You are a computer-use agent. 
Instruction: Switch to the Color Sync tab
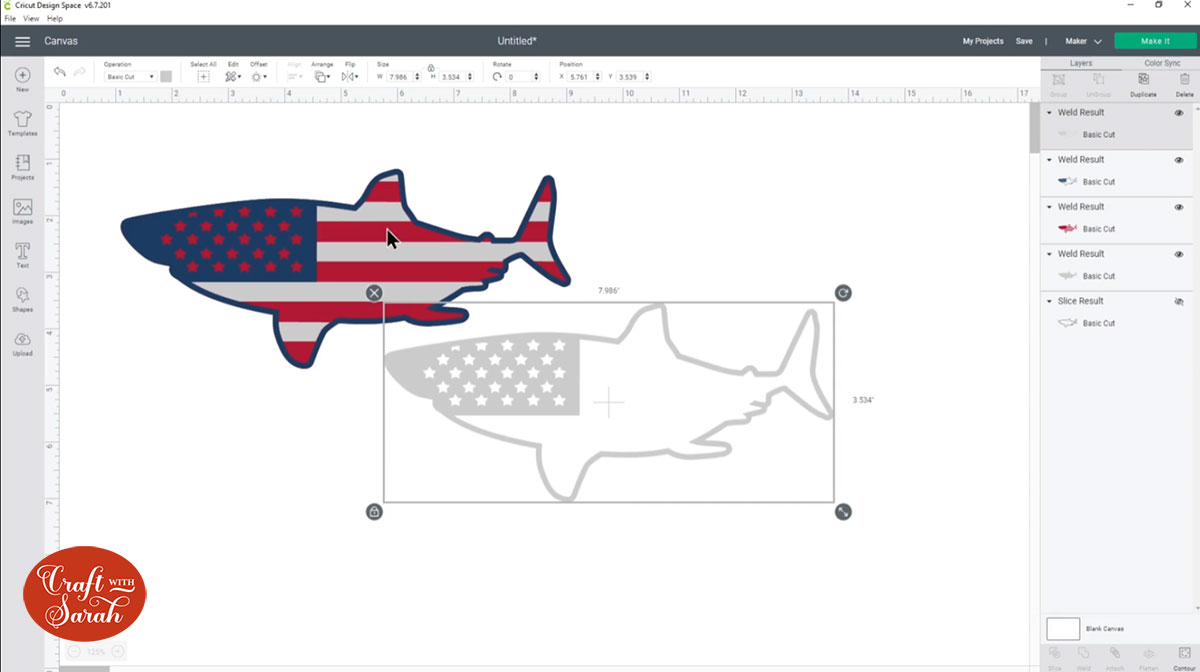pos(1162,63)
